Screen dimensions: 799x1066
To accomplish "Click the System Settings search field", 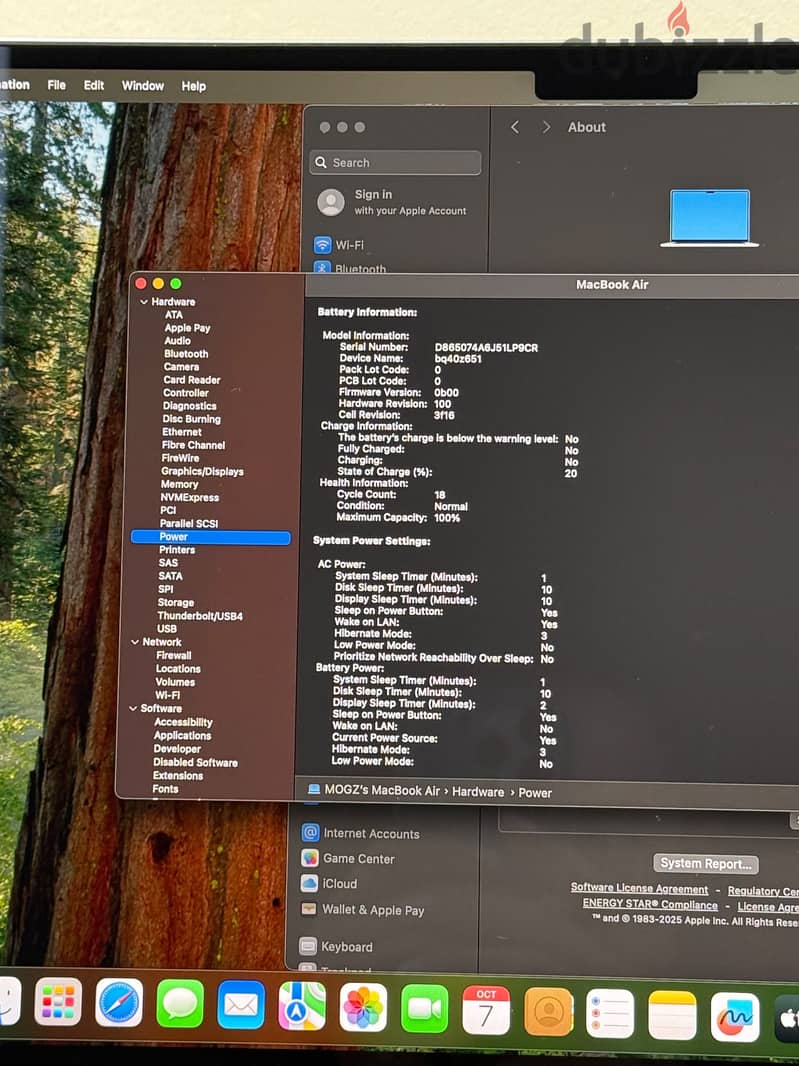I will click(x=395, y=162).
